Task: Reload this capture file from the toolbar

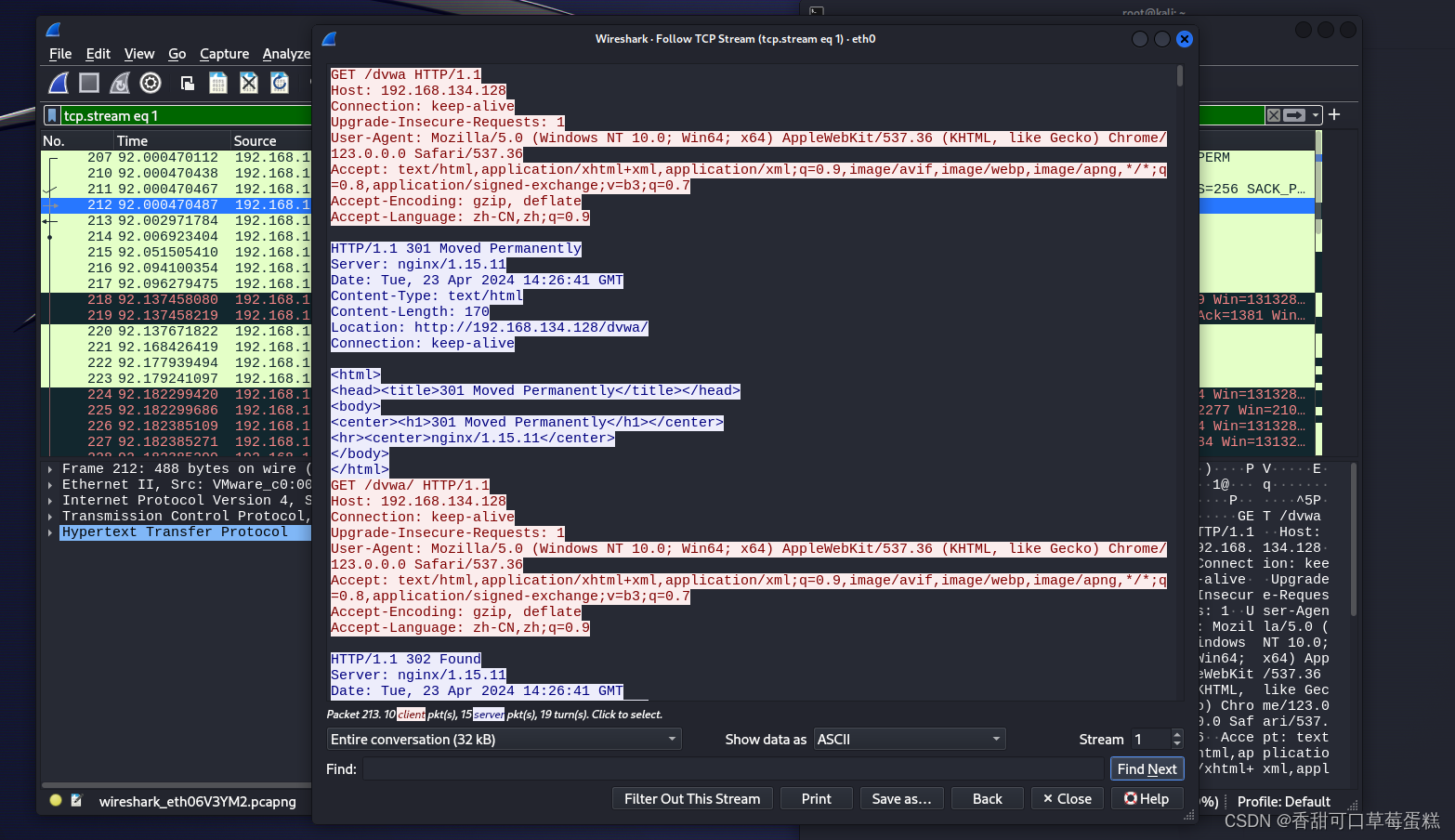Action: pyautogui.click(x=280, y=84)
